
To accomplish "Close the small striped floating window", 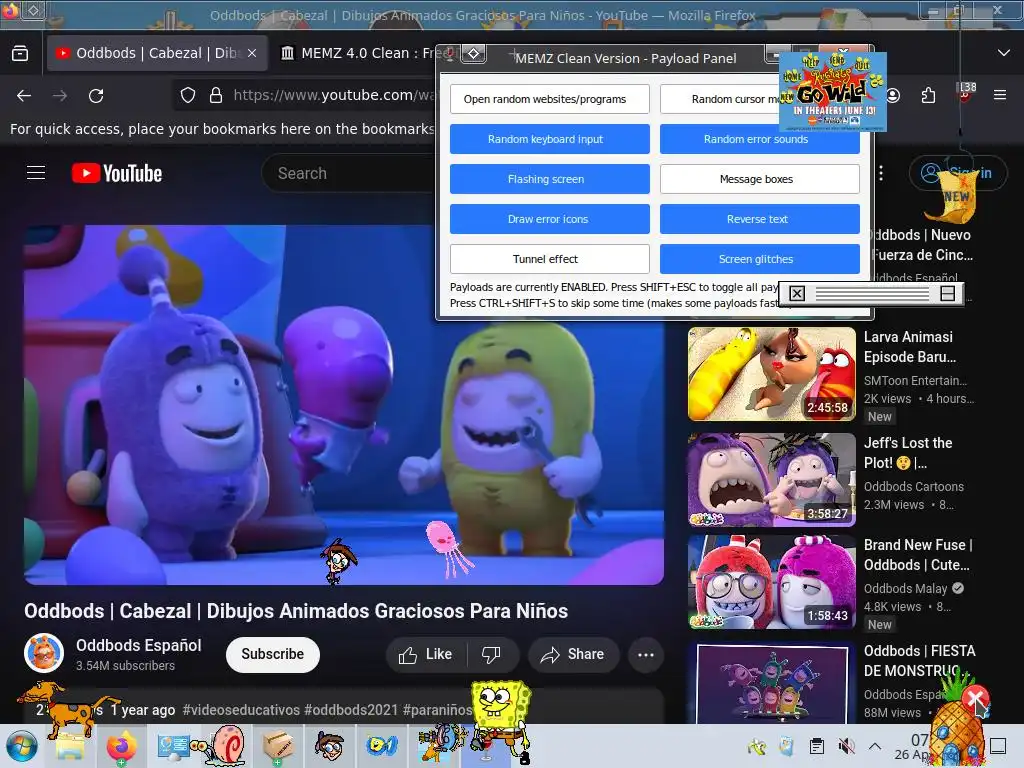I will pos(797,294).
